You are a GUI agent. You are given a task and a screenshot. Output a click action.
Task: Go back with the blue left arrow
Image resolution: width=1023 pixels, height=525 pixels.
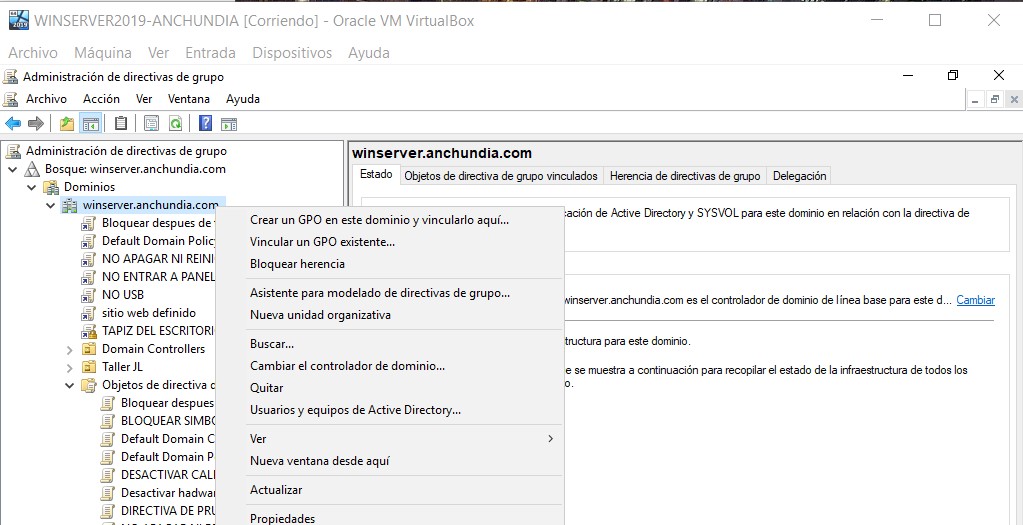pyautogui.click(x=12, y=123)
